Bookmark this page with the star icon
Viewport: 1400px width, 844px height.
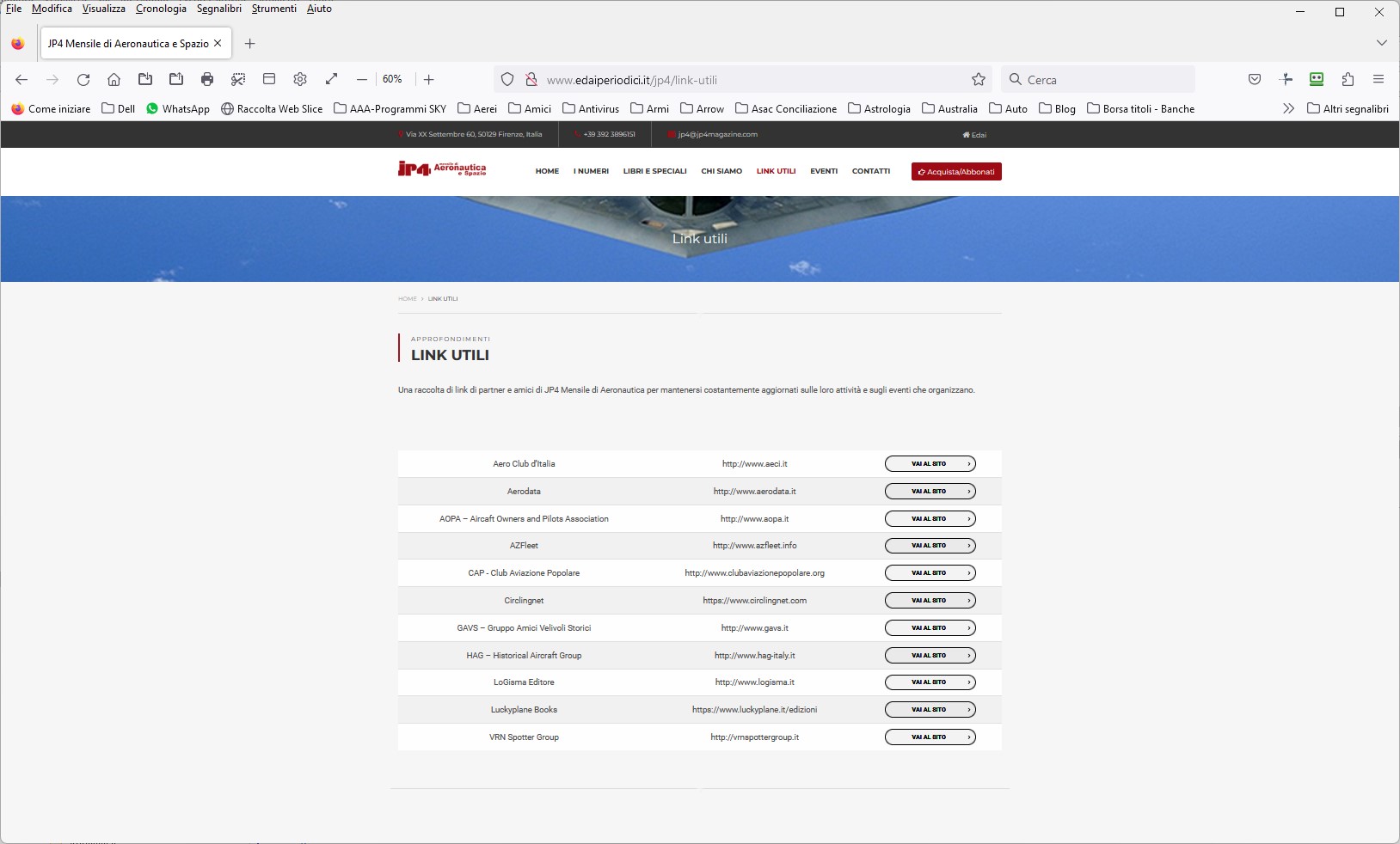click(x=979, y=79)
